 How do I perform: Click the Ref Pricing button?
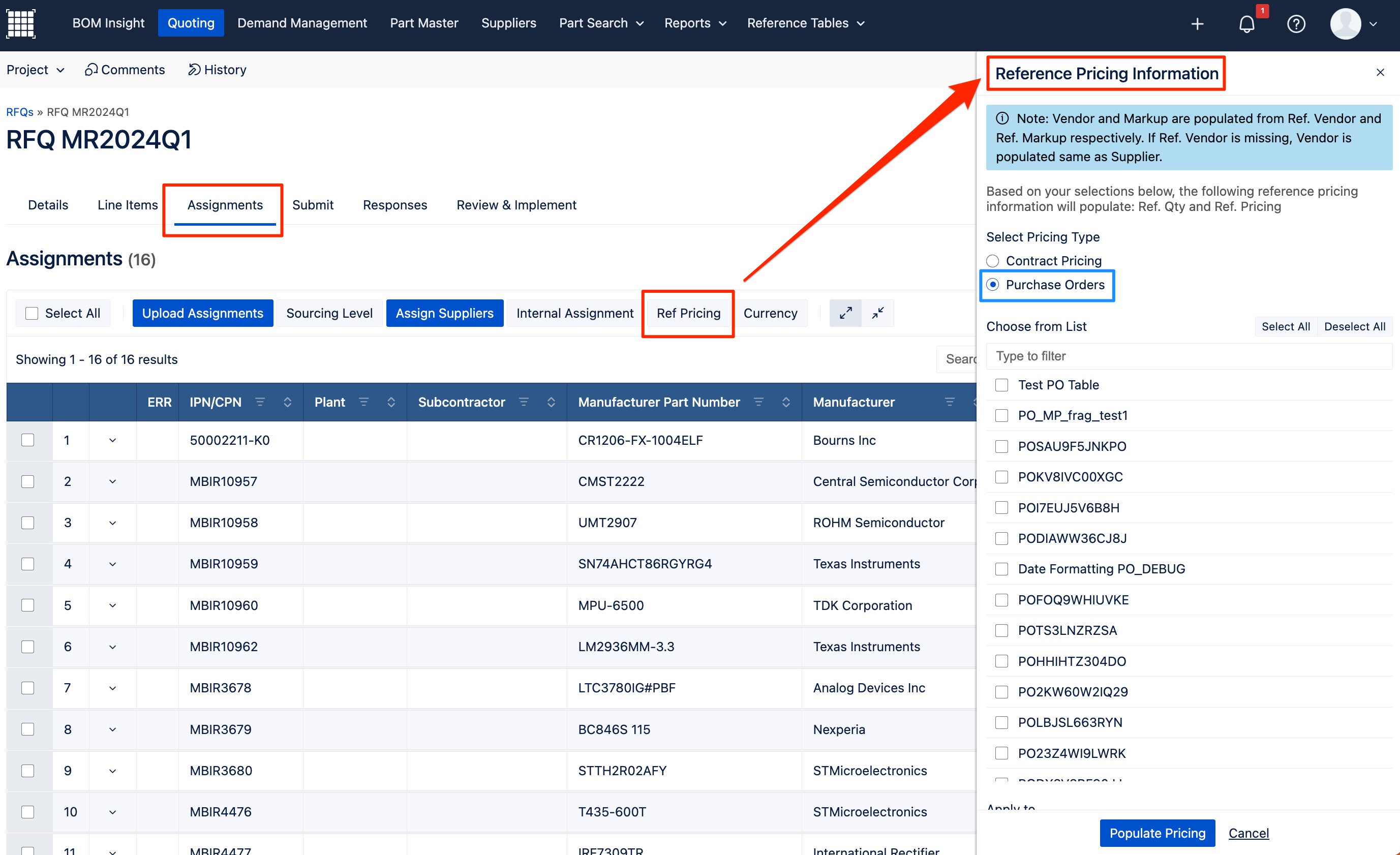tap(688, 313)
